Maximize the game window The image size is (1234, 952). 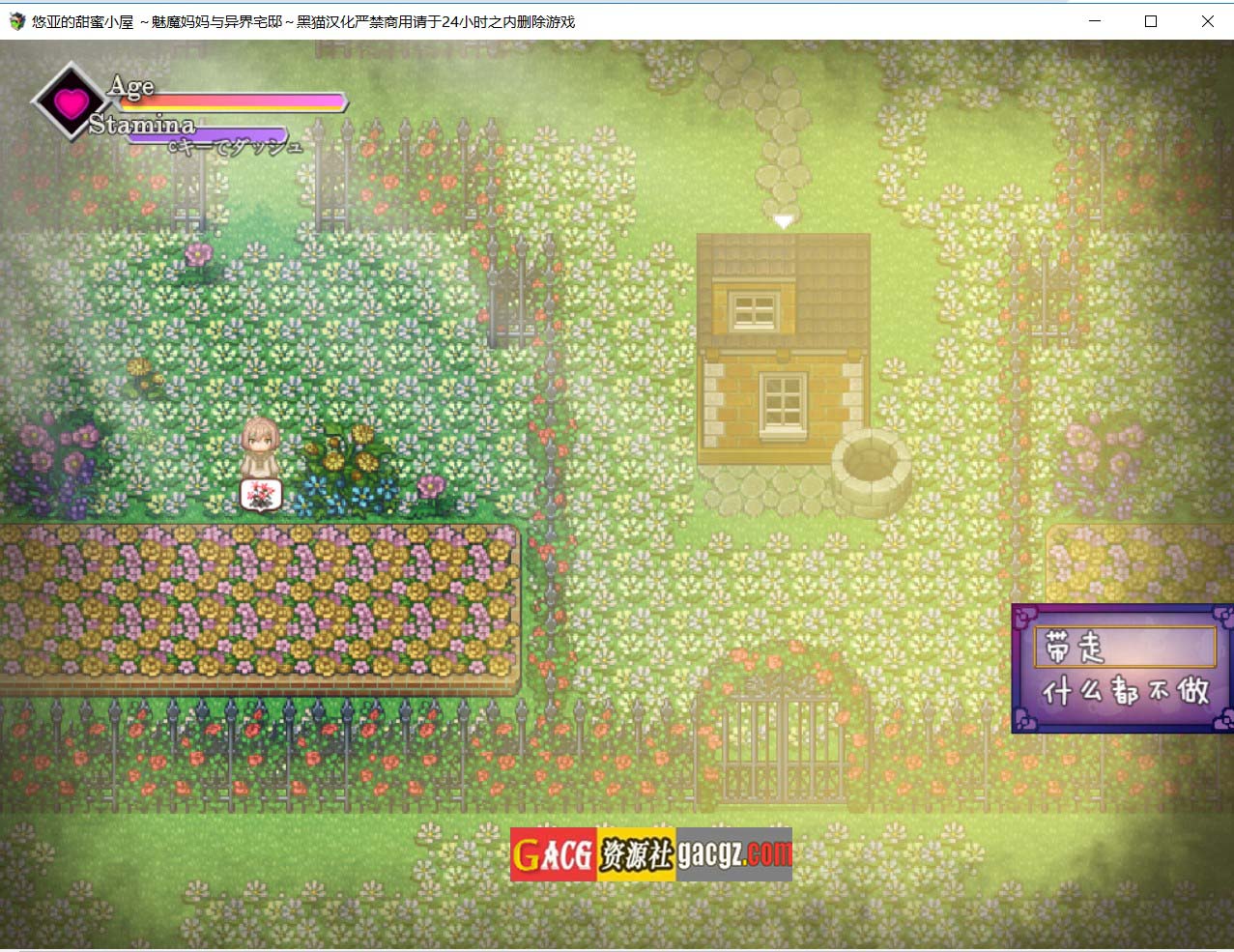pos(1150,21)
